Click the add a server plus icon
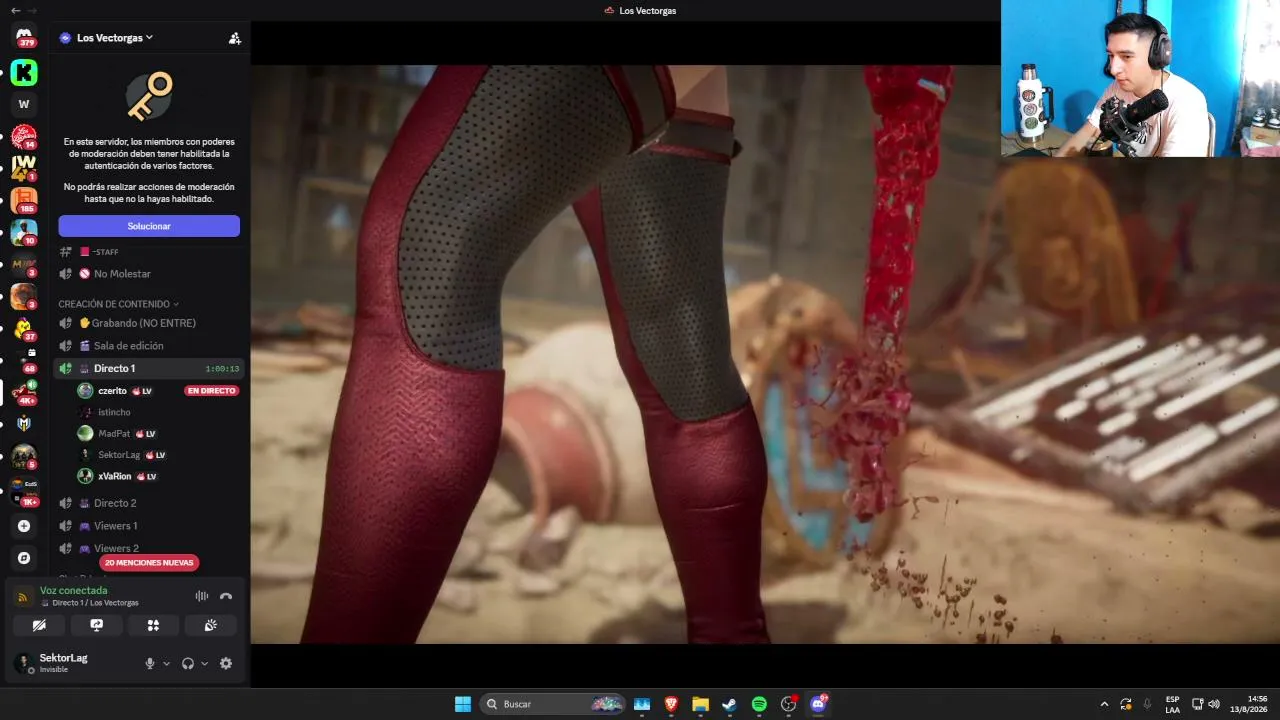The width and height of the screenshot is (1280, 720). coord(24,526)
